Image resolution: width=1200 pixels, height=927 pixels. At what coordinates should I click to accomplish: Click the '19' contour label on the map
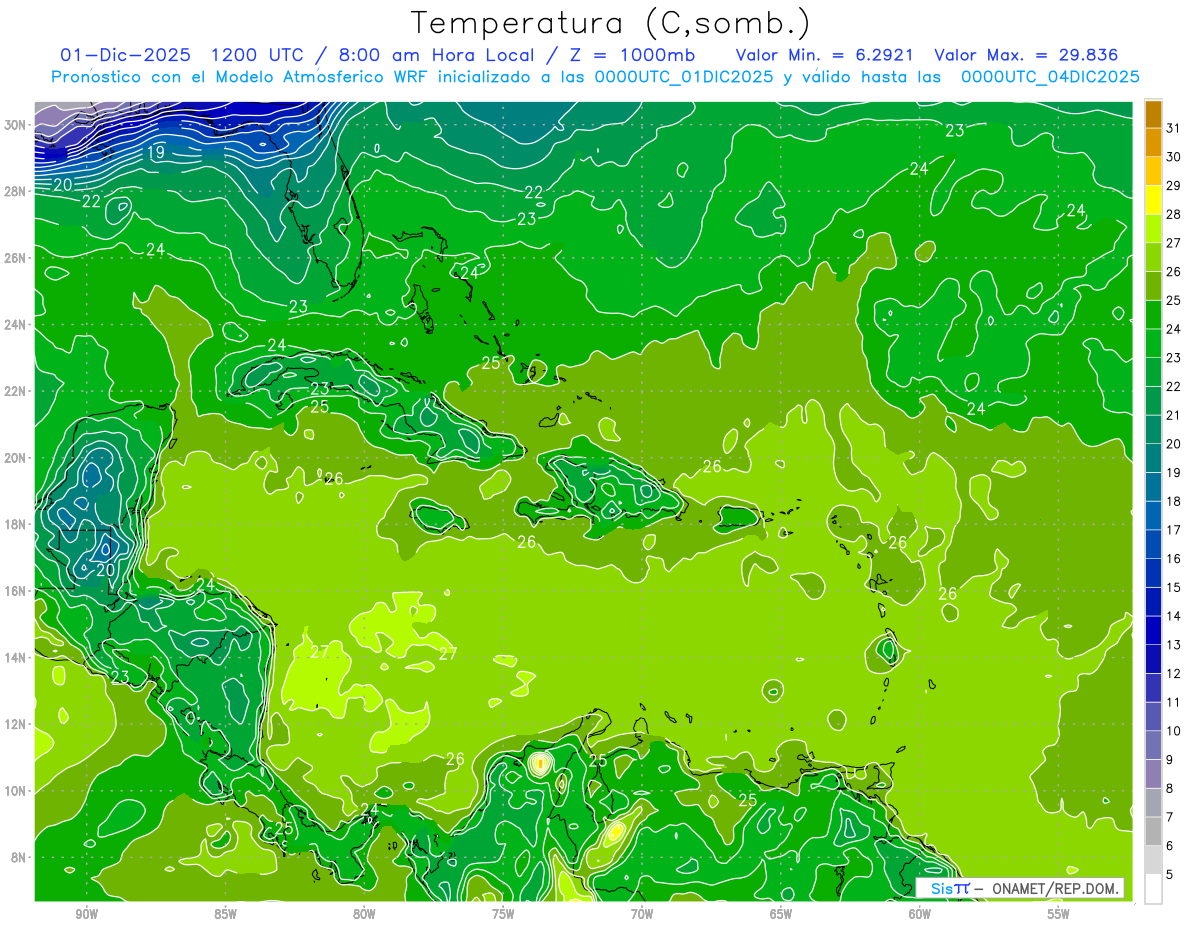click(156, 153)
